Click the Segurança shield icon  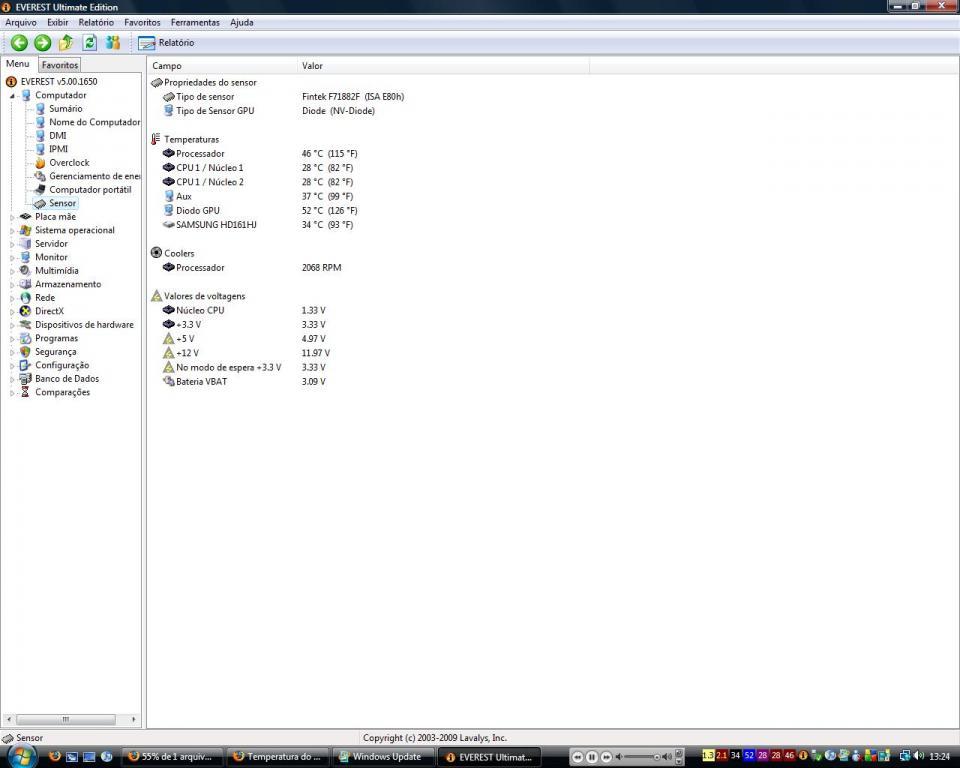pos(25,352)
